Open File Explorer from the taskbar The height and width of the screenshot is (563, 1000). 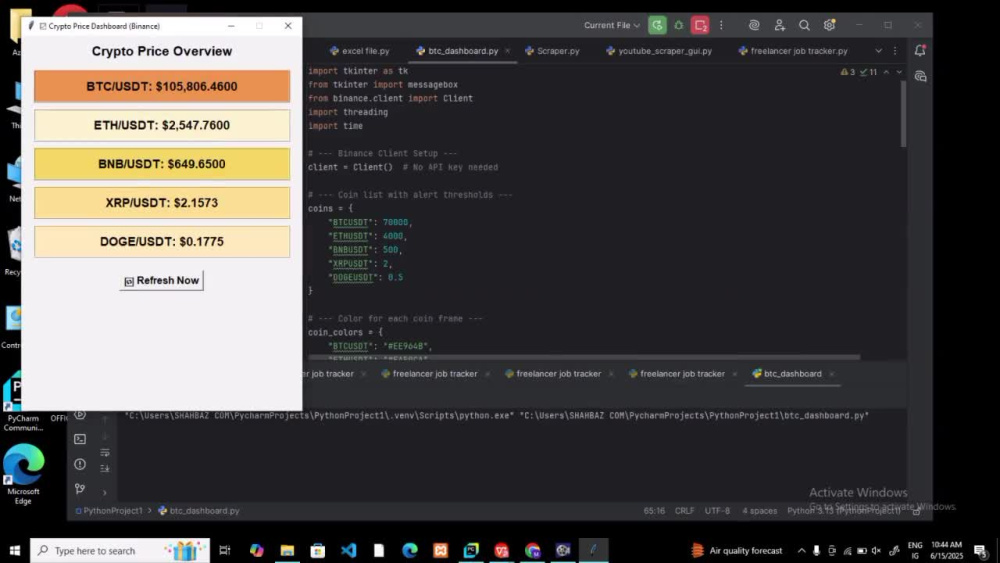[287, 550]
